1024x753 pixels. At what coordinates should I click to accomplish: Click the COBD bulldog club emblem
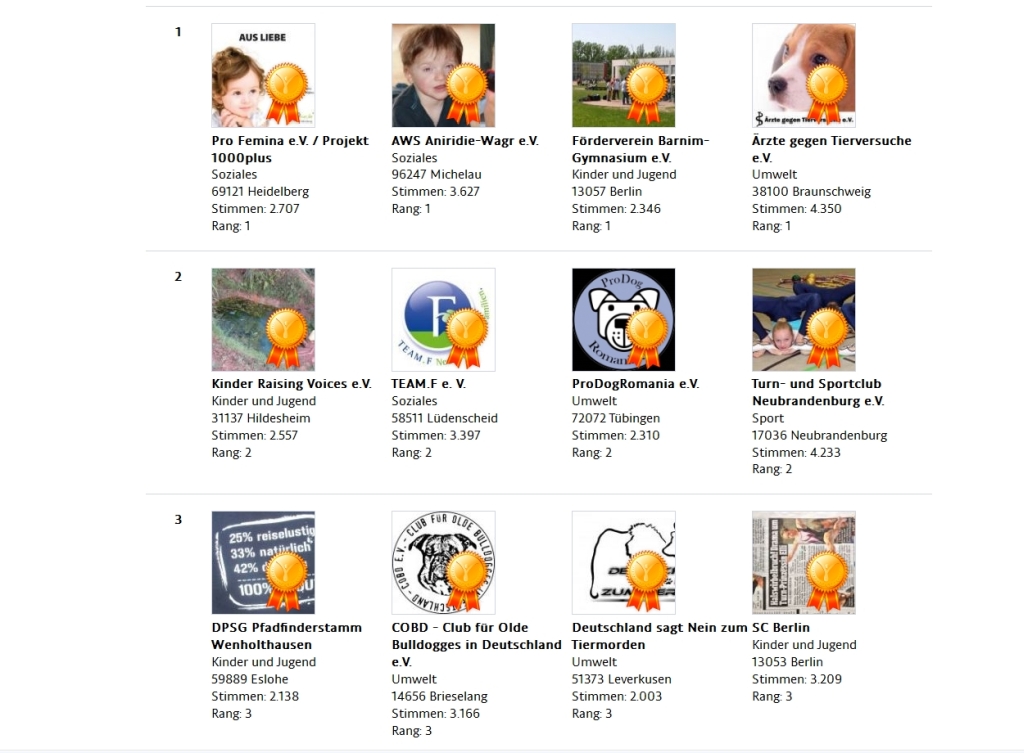coord(443,562)
